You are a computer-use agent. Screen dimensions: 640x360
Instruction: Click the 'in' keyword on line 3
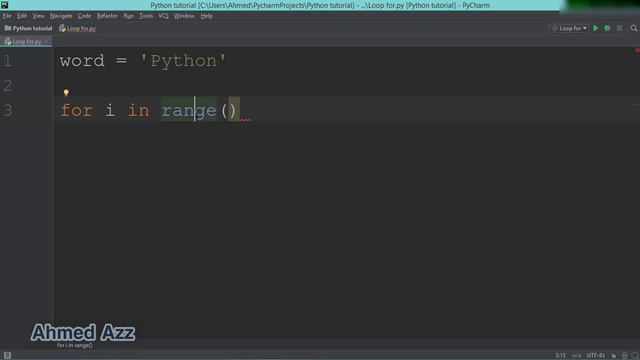coord(139,111)
